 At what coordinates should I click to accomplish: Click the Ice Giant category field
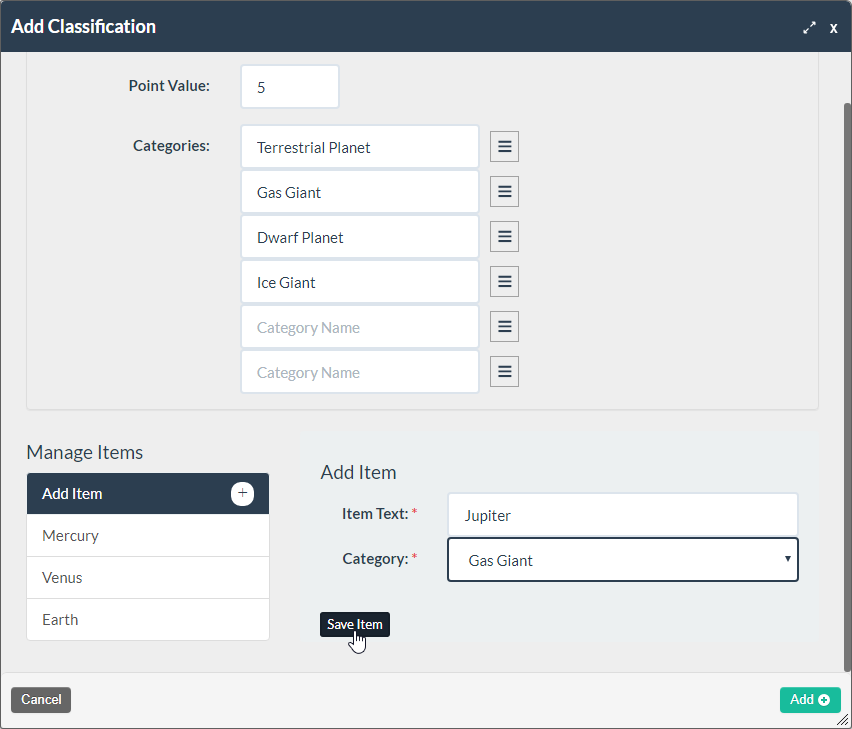click(360, 282)
